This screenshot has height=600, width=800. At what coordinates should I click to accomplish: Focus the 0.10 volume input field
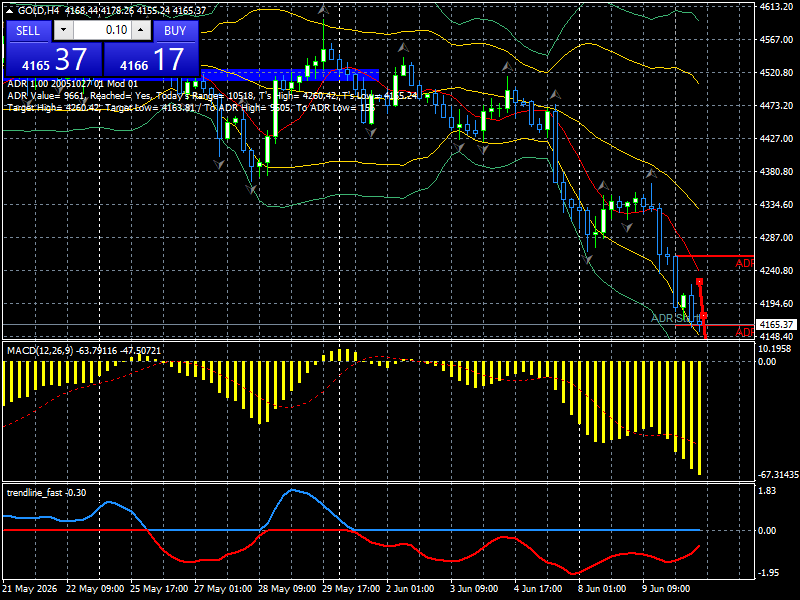pyautogui.click(x=102, y=30)
